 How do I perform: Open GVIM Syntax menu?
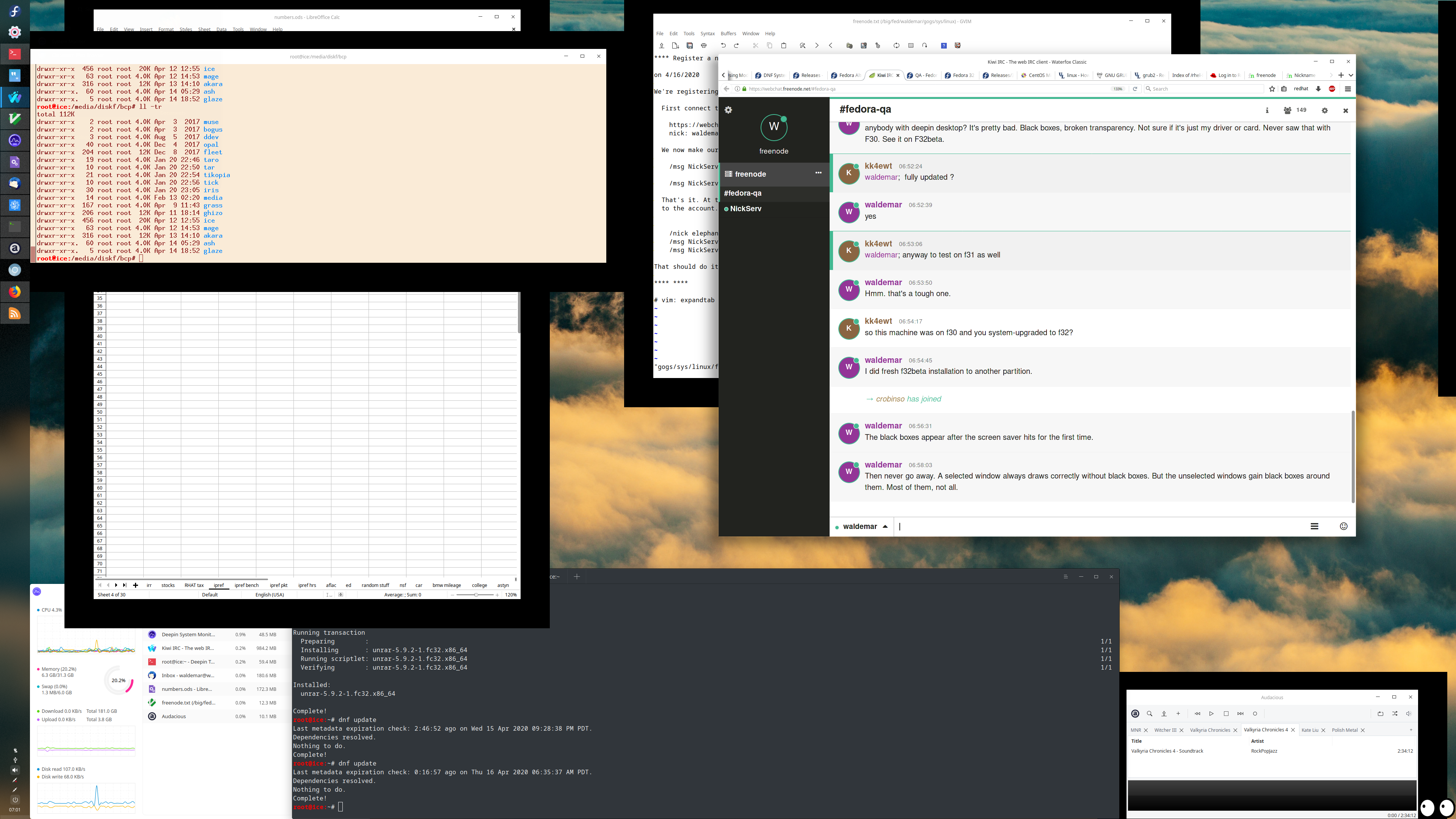(x=707, y=33)
